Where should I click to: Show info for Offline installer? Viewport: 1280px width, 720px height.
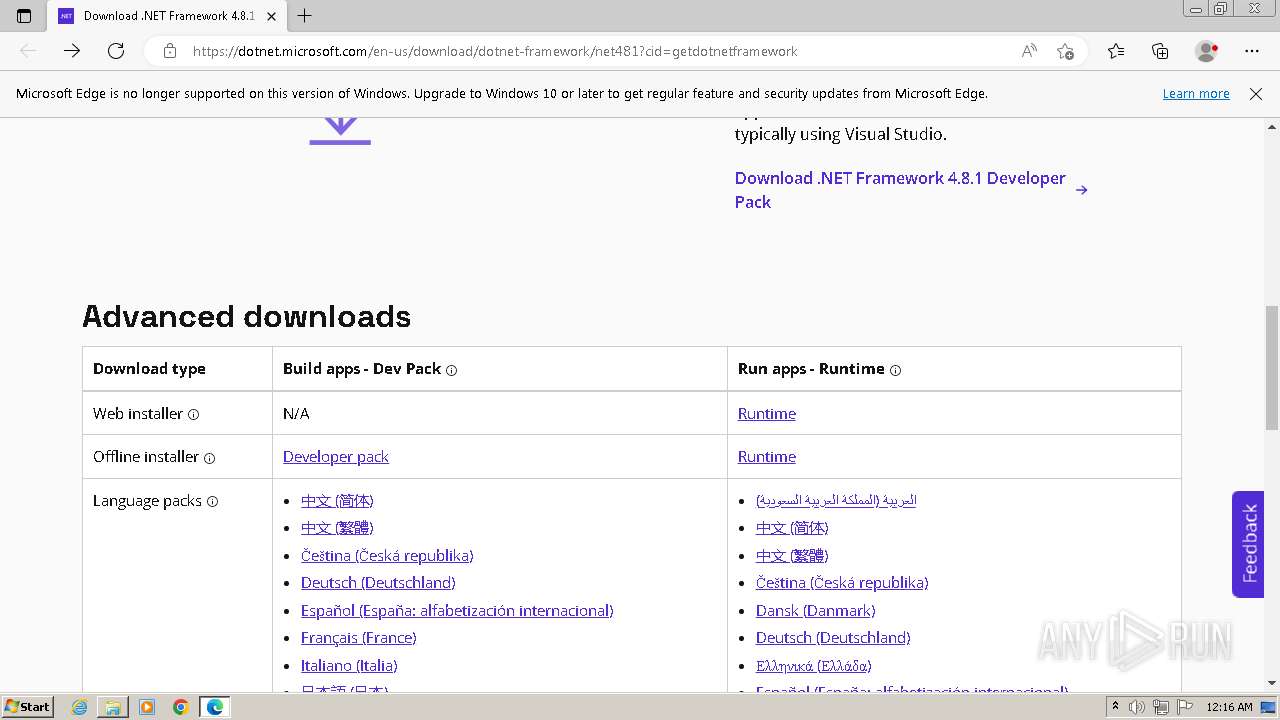point(209,458)
